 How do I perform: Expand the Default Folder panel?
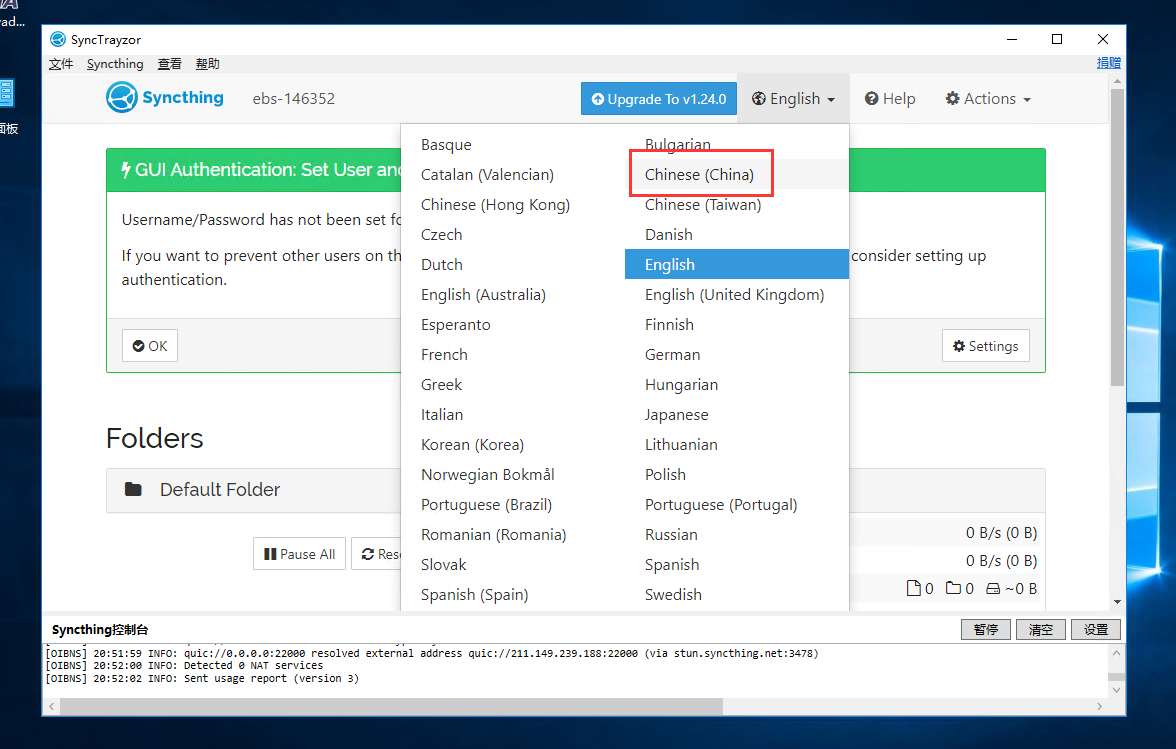[220, 489]
